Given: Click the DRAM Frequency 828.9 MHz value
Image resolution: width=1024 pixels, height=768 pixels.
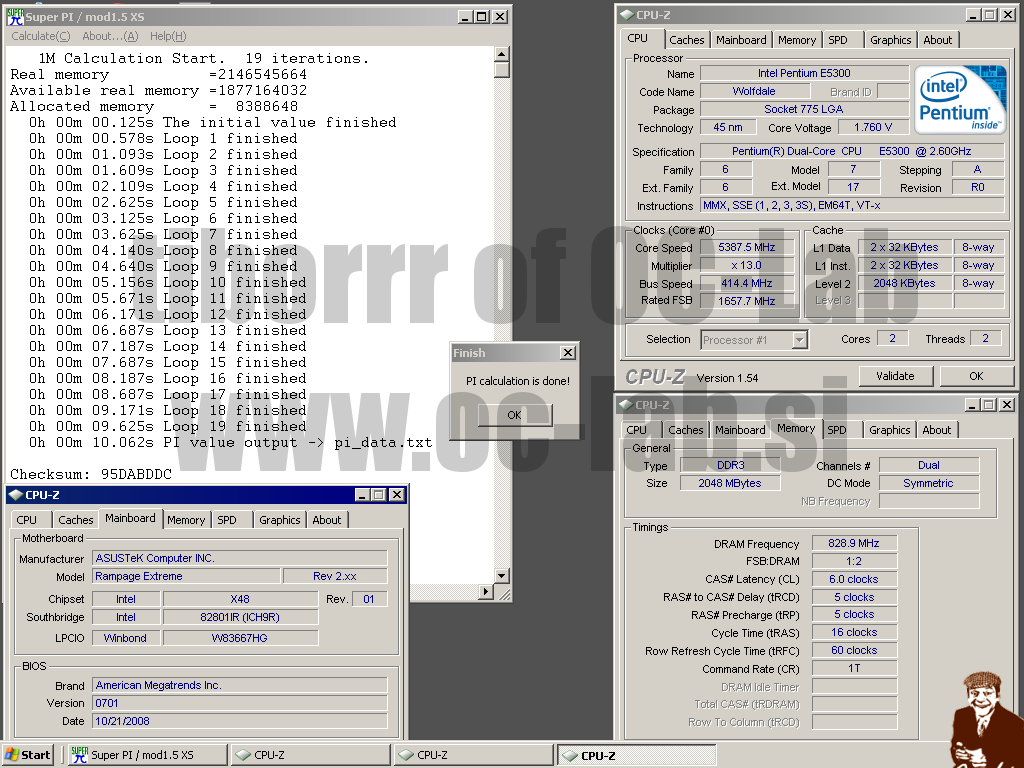Looking at the screenshot, I should 854,543.
